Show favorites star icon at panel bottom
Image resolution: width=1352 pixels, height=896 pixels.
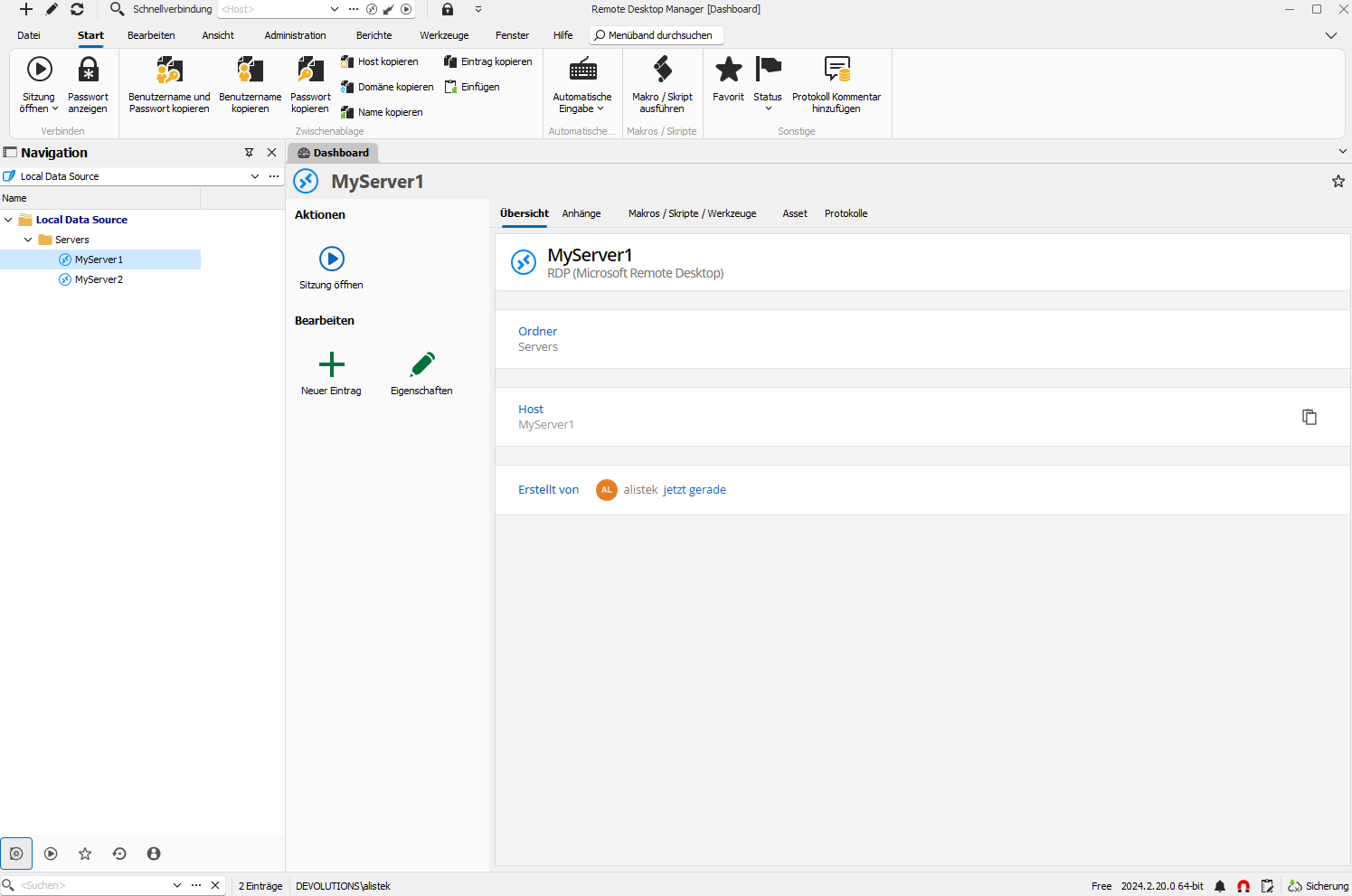pyautogui.click(x=85, y=854)
